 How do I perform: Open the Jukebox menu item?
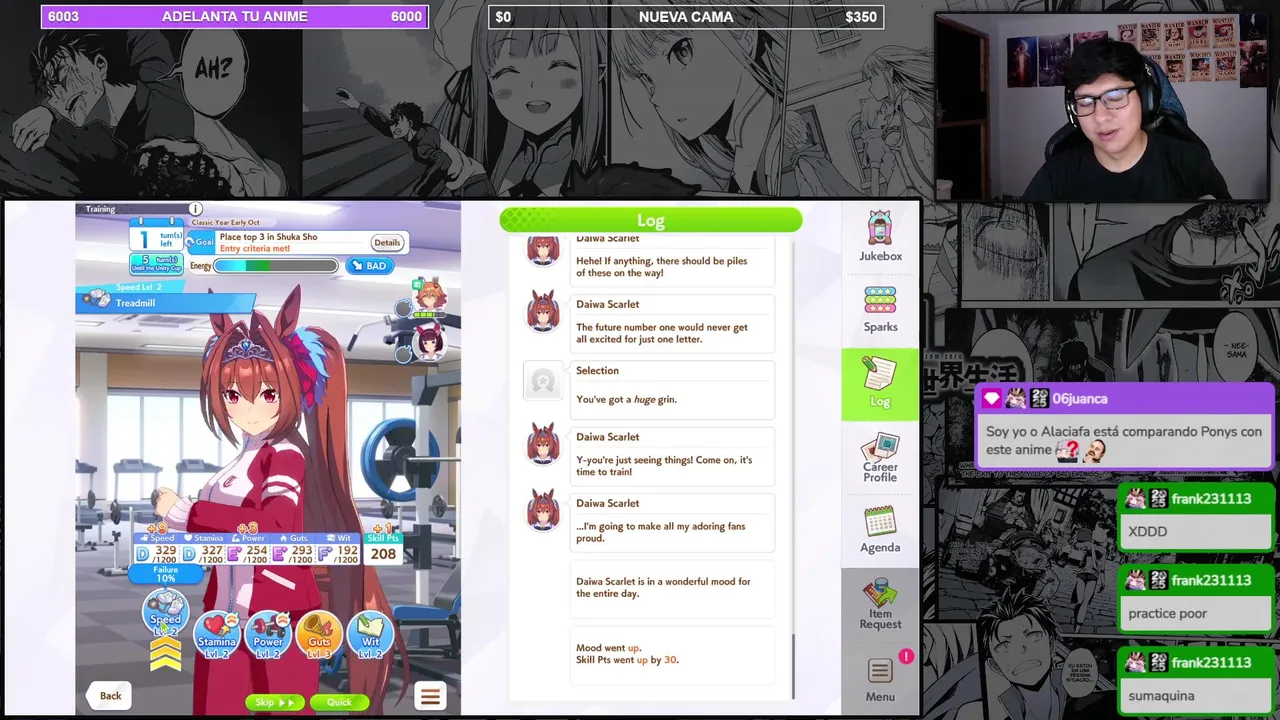[880, 236]
